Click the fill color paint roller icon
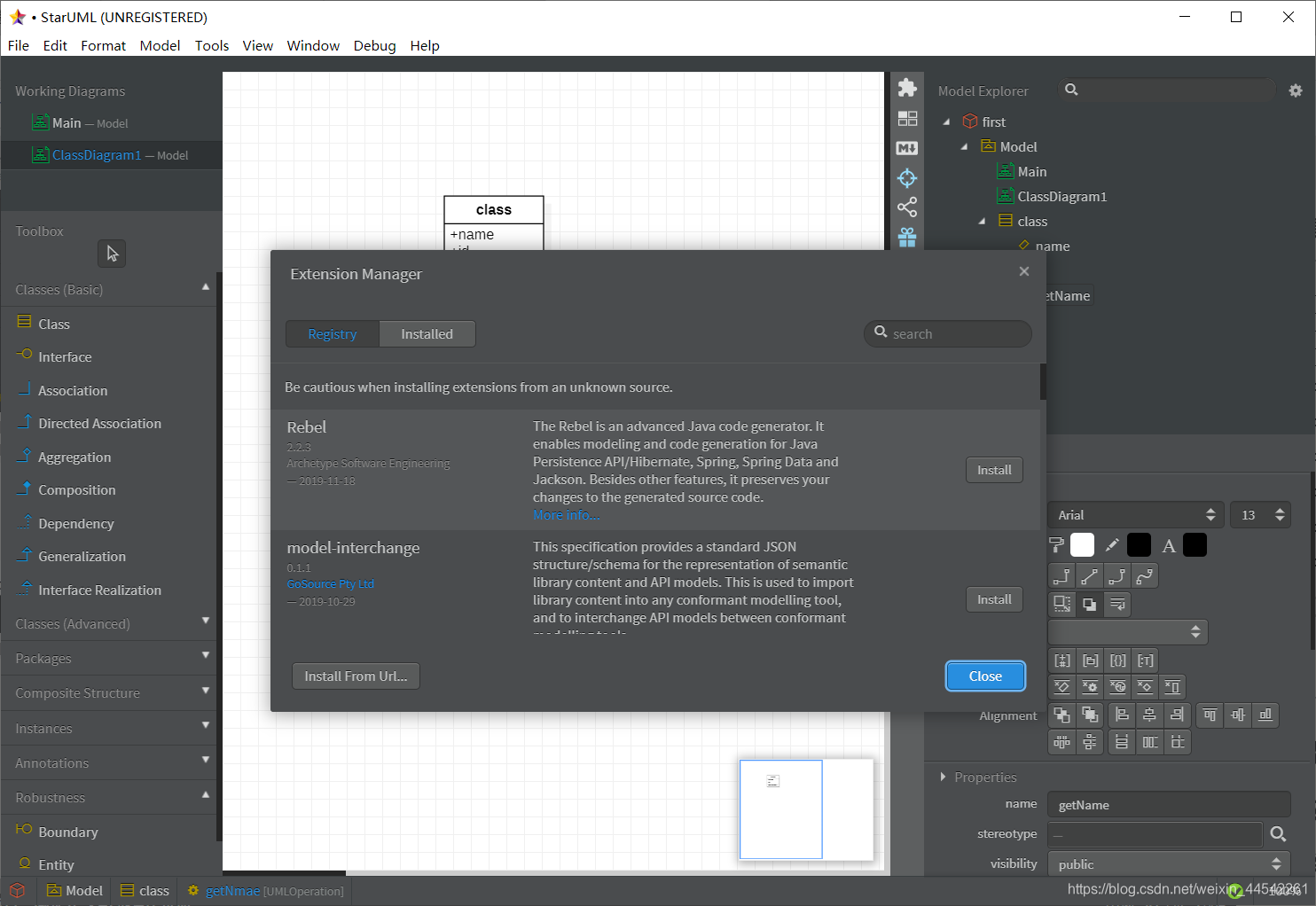Viewport: 1316px width, 906px height. point(1057,545)
